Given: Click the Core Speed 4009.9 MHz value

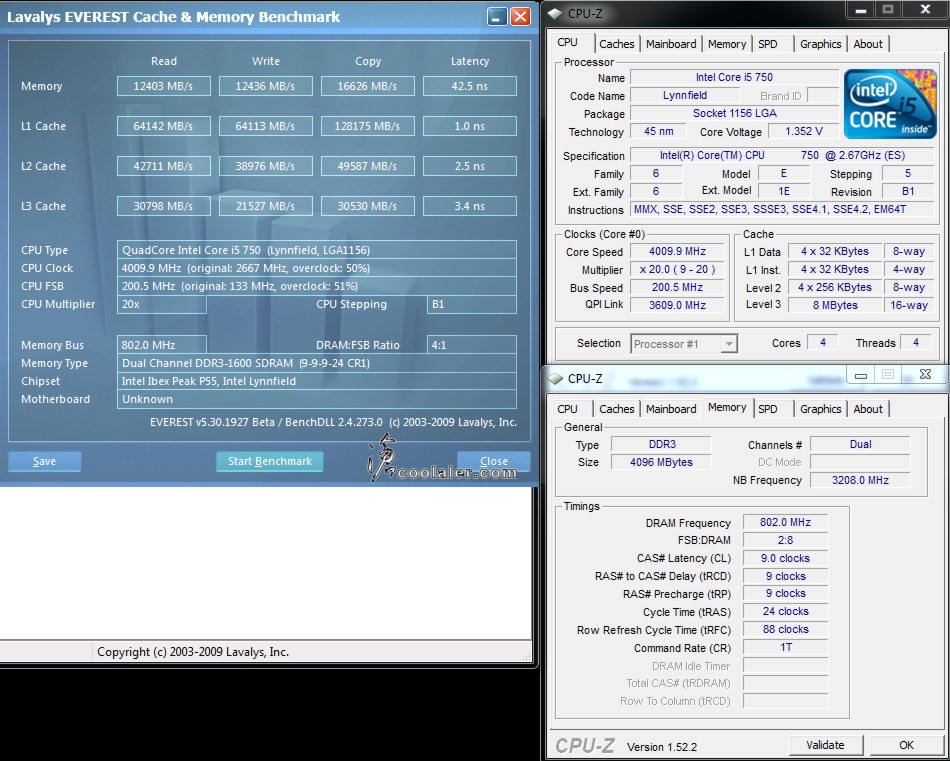Looking at the screenshot, I should 677,251.
